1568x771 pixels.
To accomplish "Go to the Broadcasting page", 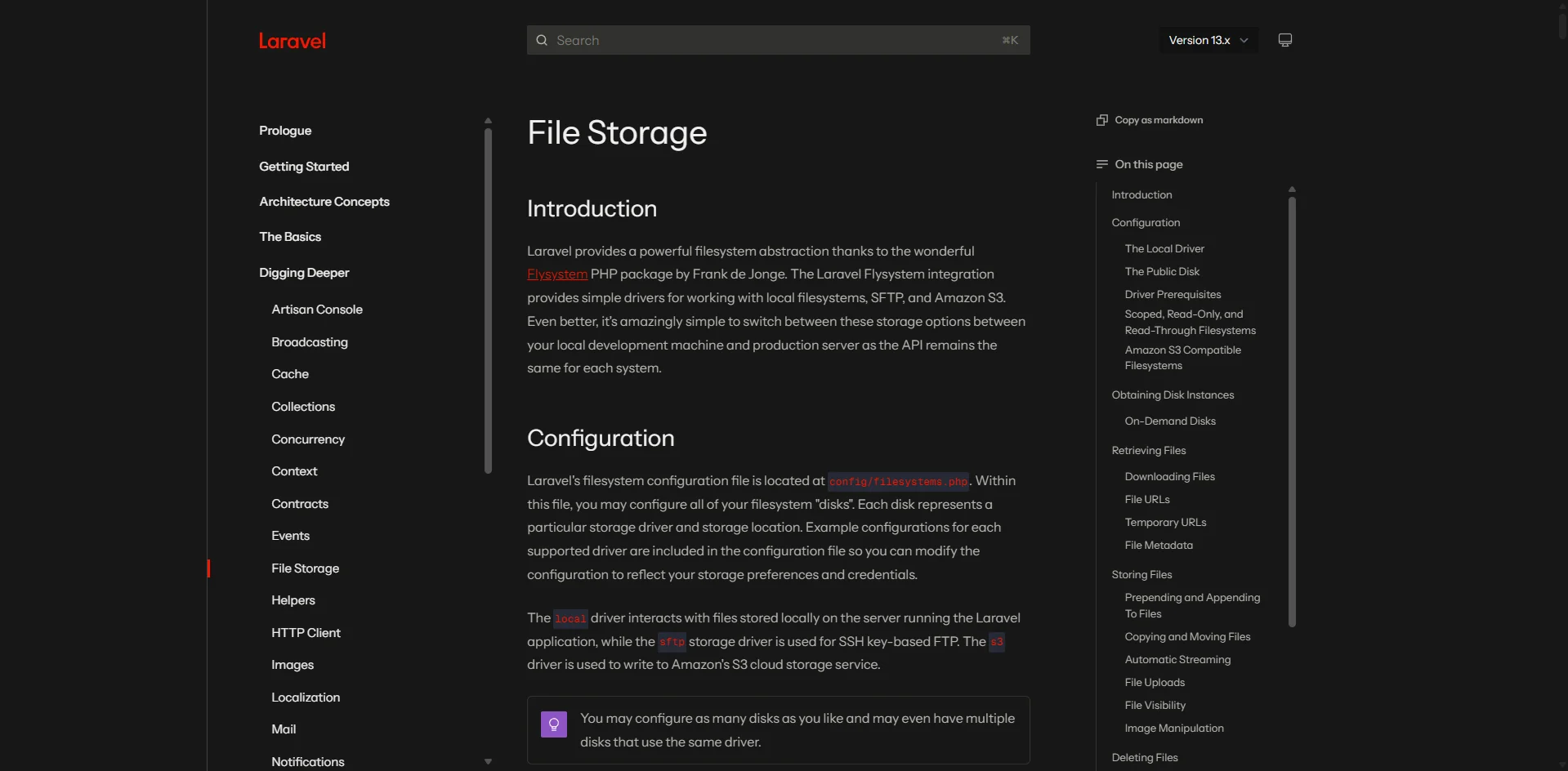I will 310,342.
